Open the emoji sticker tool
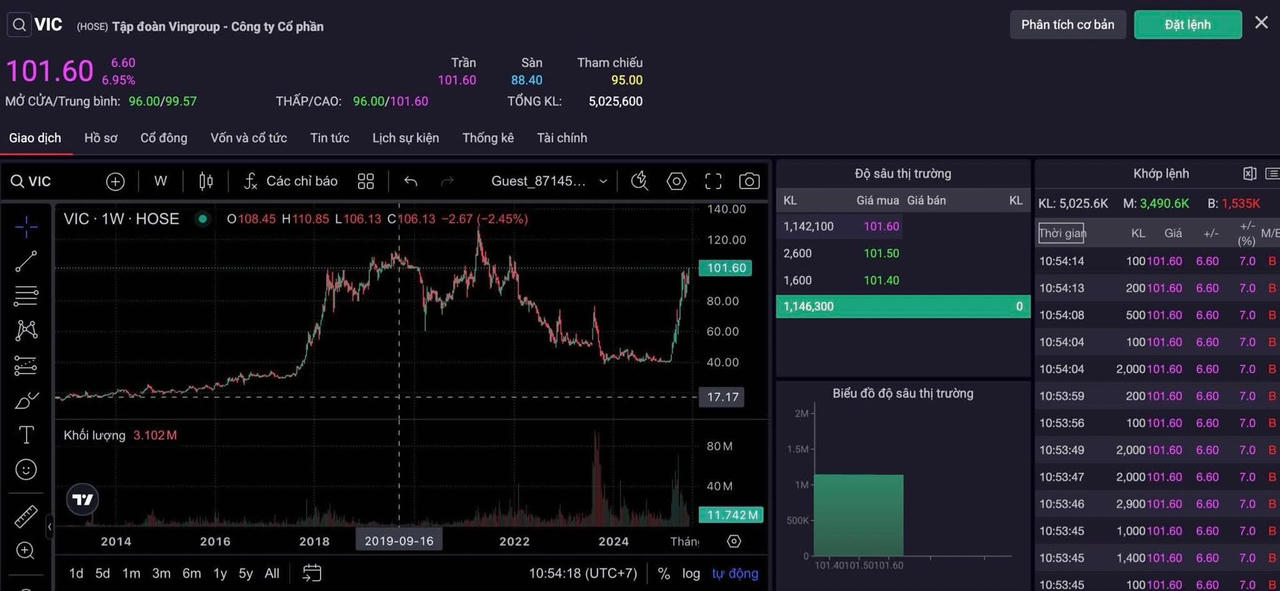The image size is (1280, 591). (26, 469)
